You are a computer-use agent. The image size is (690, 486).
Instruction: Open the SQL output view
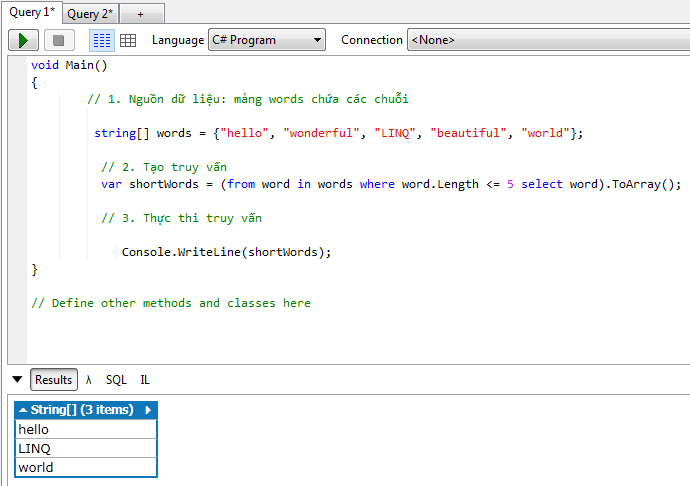click(x=116, y=380)
